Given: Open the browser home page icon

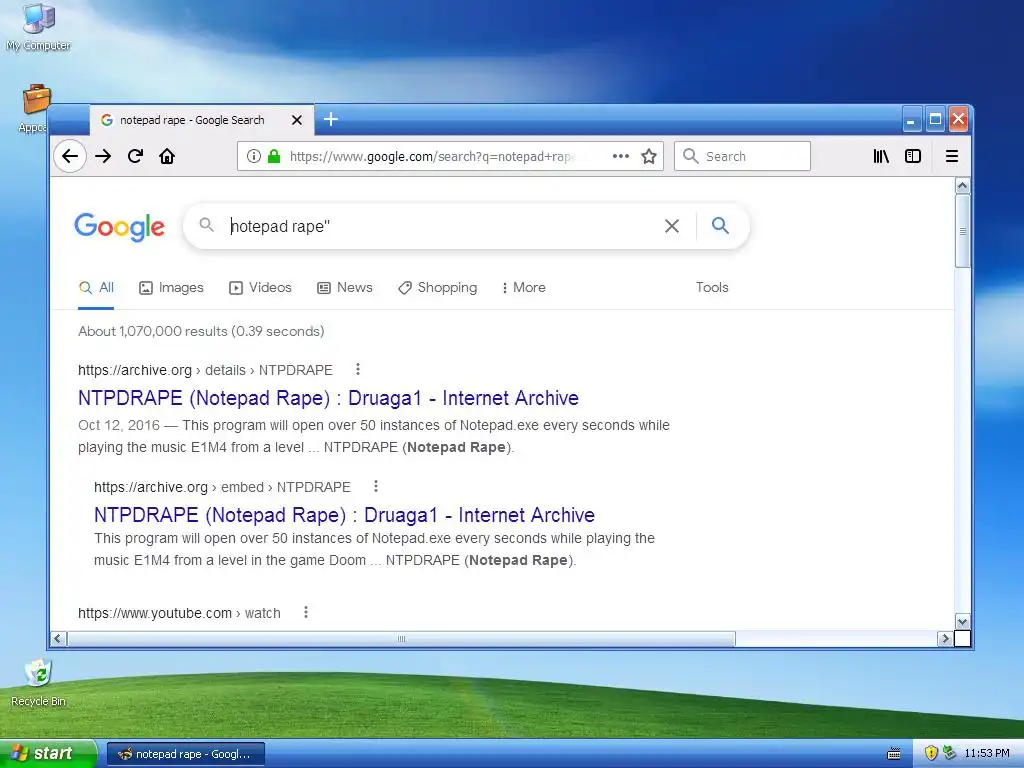Looking at the screenshot, I should tap(167, 156).
